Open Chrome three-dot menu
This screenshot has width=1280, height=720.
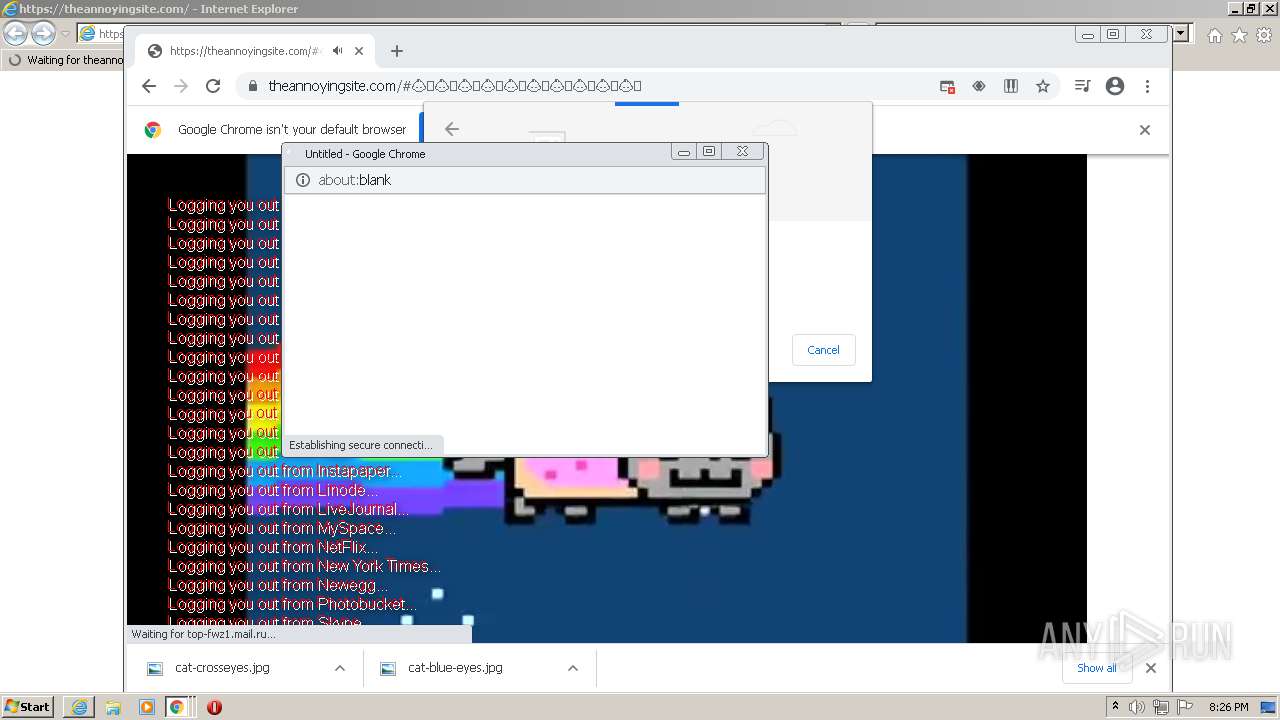1147,86
